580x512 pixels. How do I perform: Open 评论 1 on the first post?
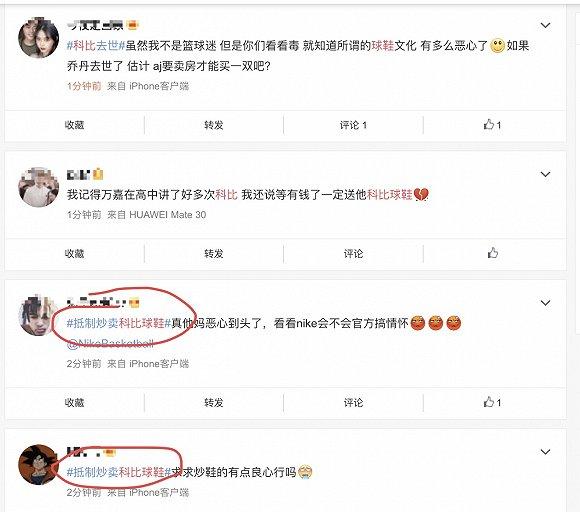point(353,125)
